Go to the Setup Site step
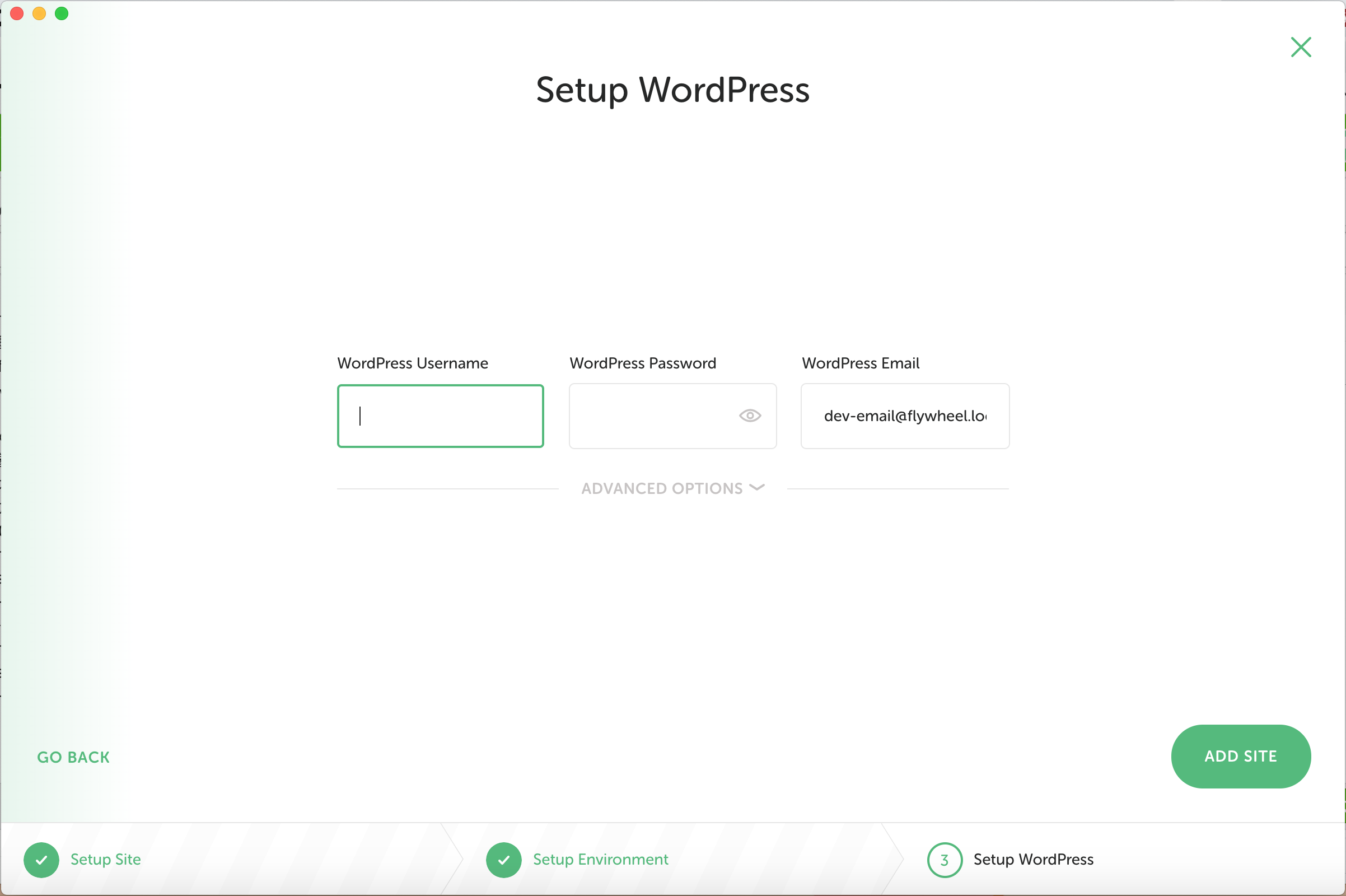Screen dimensions: 1346x896 click(106, 860)
